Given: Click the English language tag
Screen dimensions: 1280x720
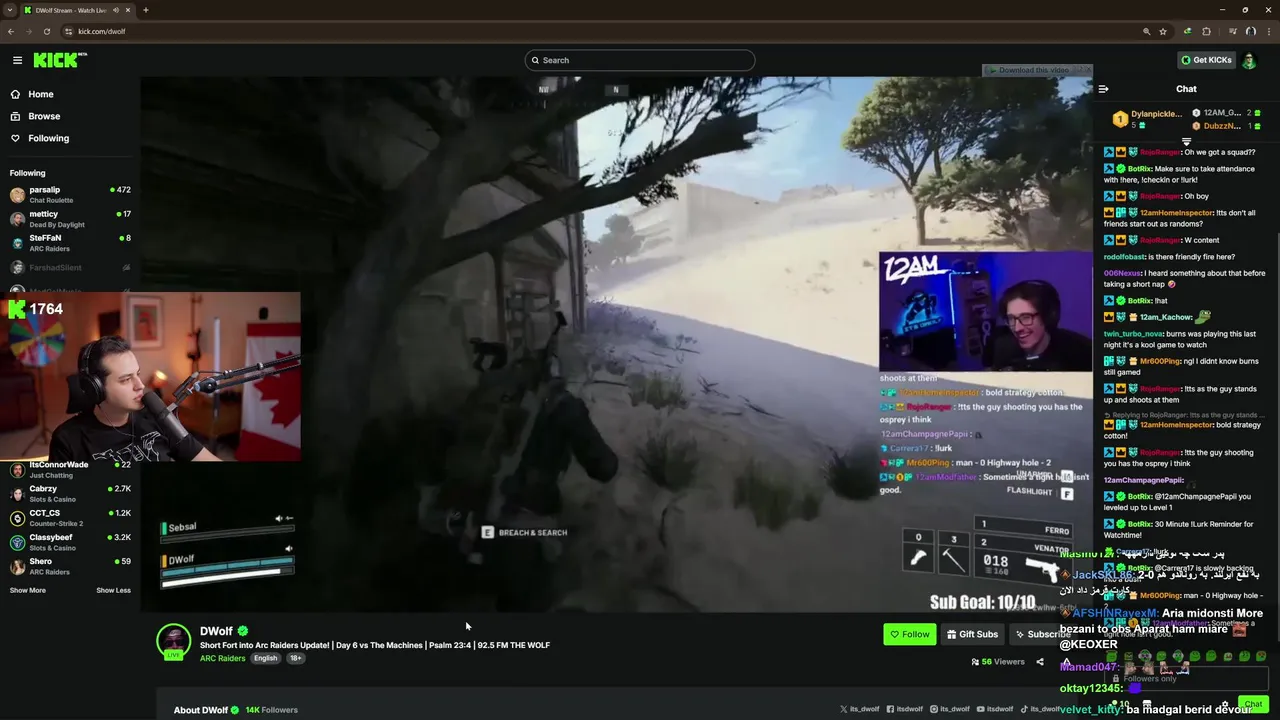Looking at the screenshot, I should pyautogui.click(x=265, y=658).
